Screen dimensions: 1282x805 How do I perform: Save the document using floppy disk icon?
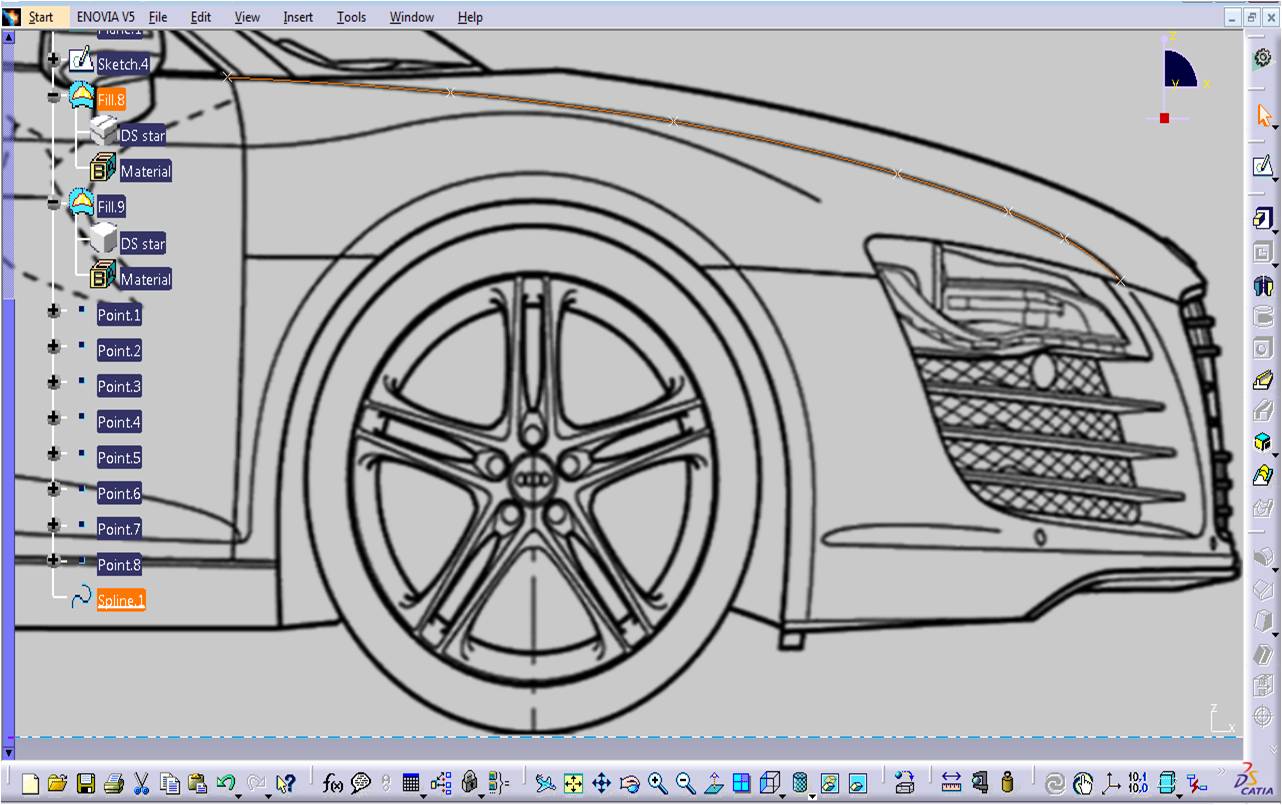pos(86,783)
